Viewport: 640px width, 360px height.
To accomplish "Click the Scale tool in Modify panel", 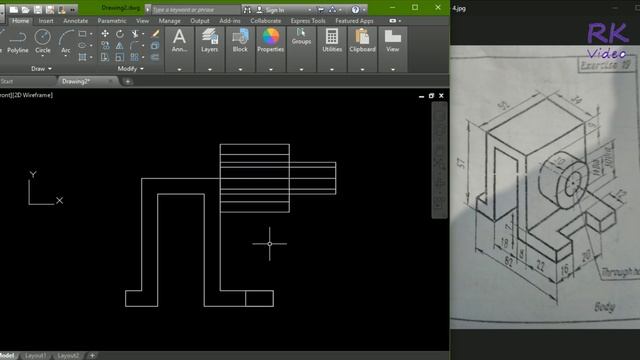I will click(x=120, y=57).
